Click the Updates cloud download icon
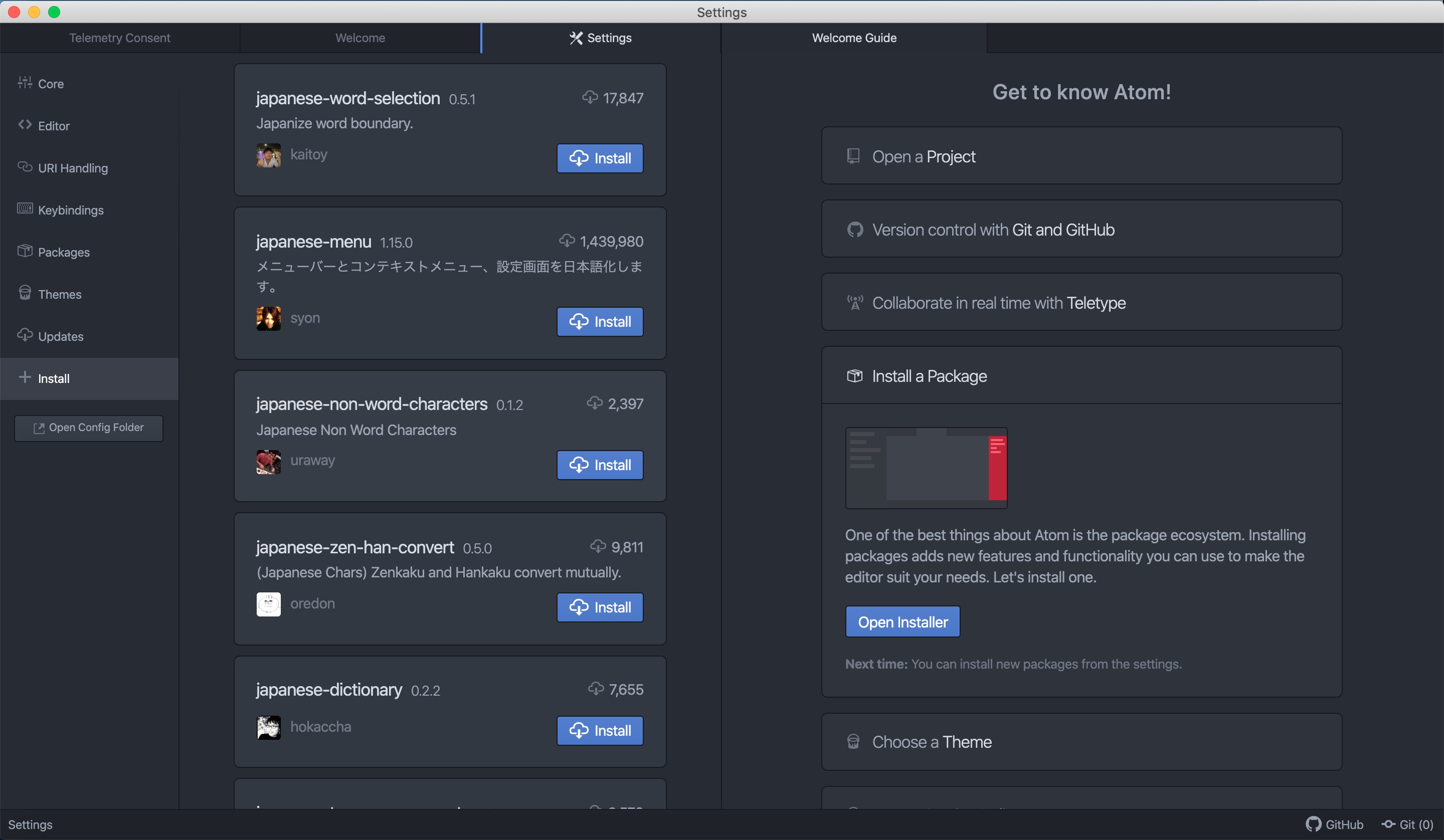Viewport: 1444px width, 840px height. [x=25, y=335]
